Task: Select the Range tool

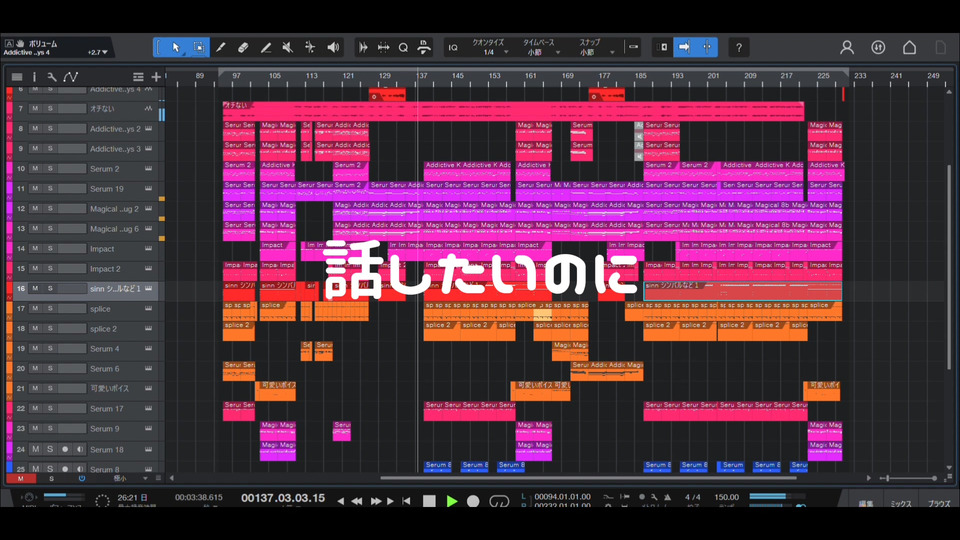Action: tap(199, 47)
